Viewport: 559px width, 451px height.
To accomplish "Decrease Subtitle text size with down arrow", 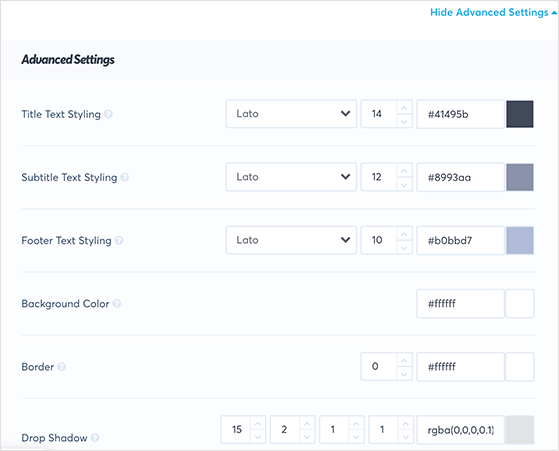I will pos(404,184).
